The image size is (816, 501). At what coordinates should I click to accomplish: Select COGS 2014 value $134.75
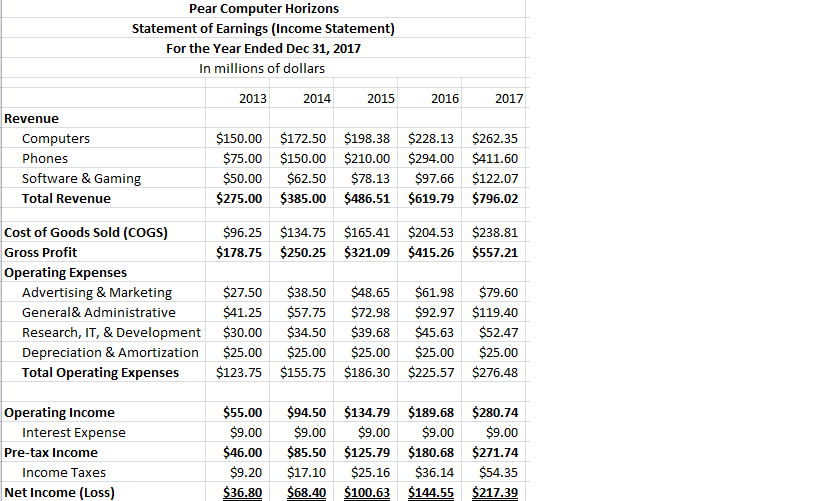point(303,233)
